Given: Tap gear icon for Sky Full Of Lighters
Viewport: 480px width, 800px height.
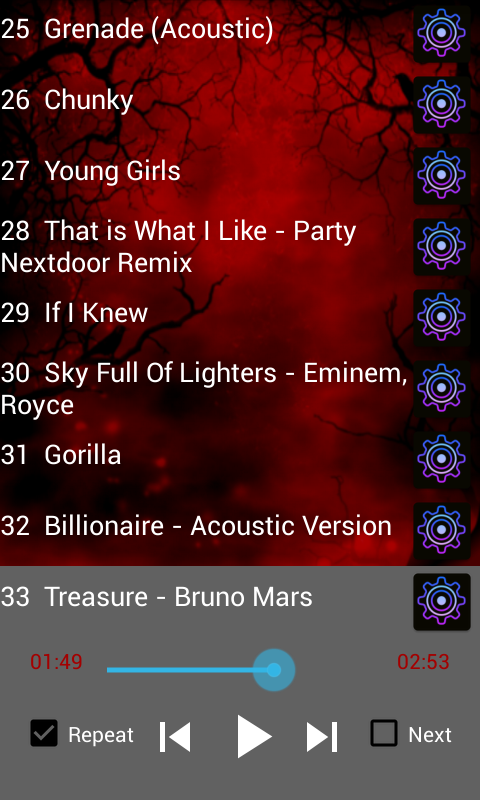Looking at the screenshot, I should [442, 388].
